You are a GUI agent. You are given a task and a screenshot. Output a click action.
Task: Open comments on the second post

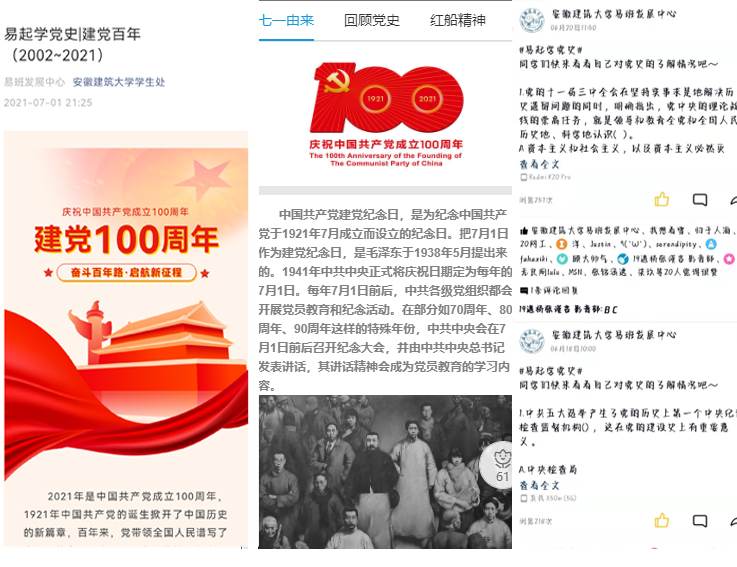(x=700, y=521)
